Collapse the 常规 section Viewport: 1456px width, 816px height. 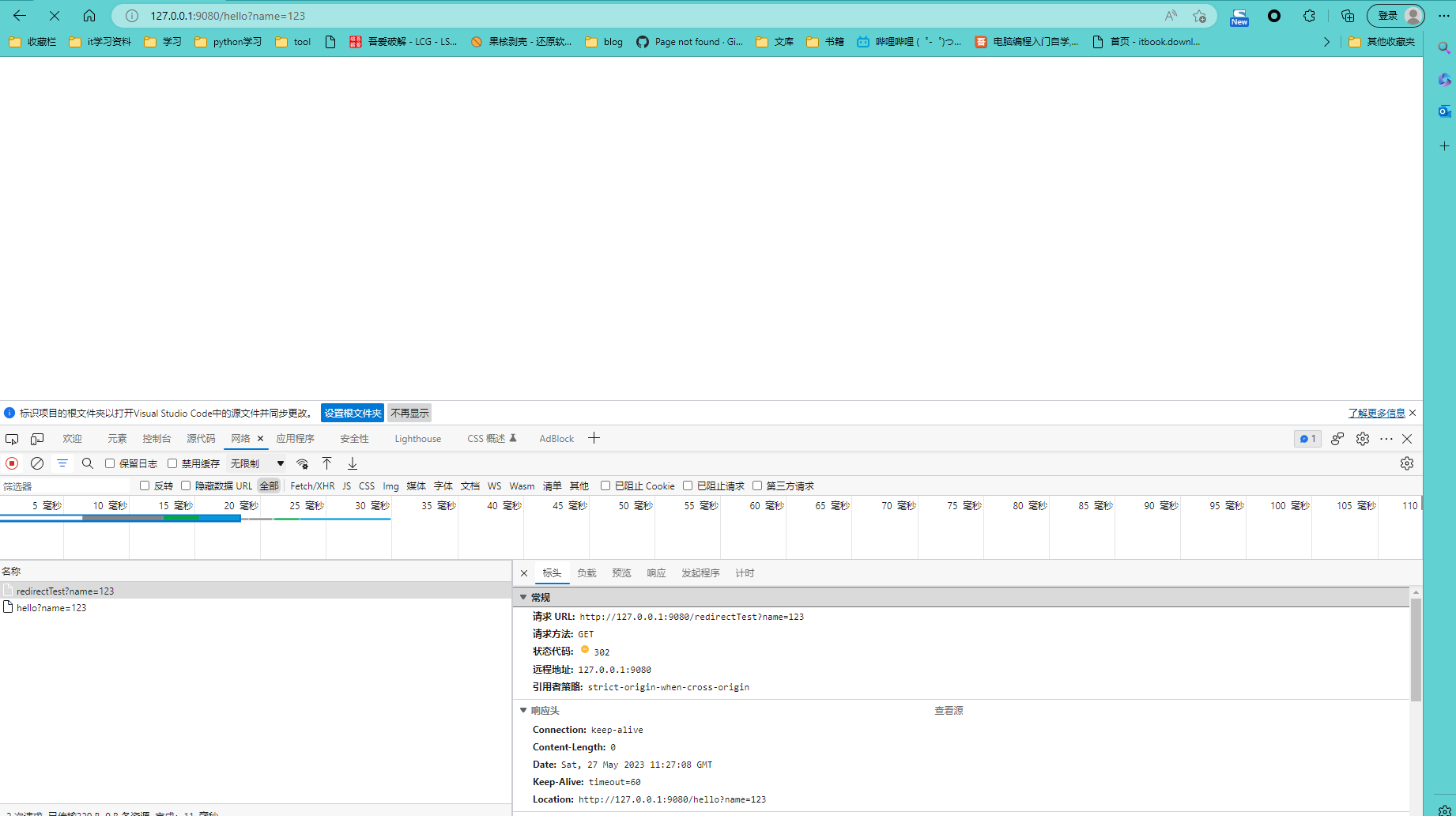523,597
